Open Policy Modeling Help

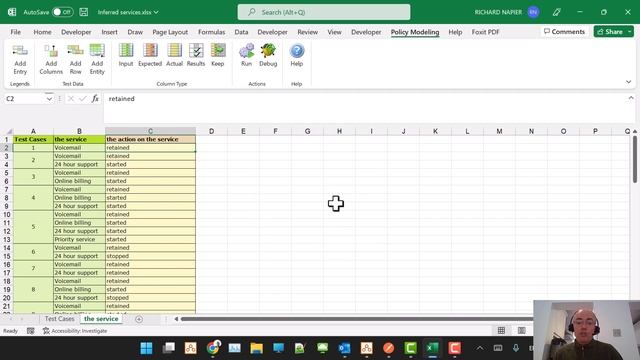[x=297, y=55]
